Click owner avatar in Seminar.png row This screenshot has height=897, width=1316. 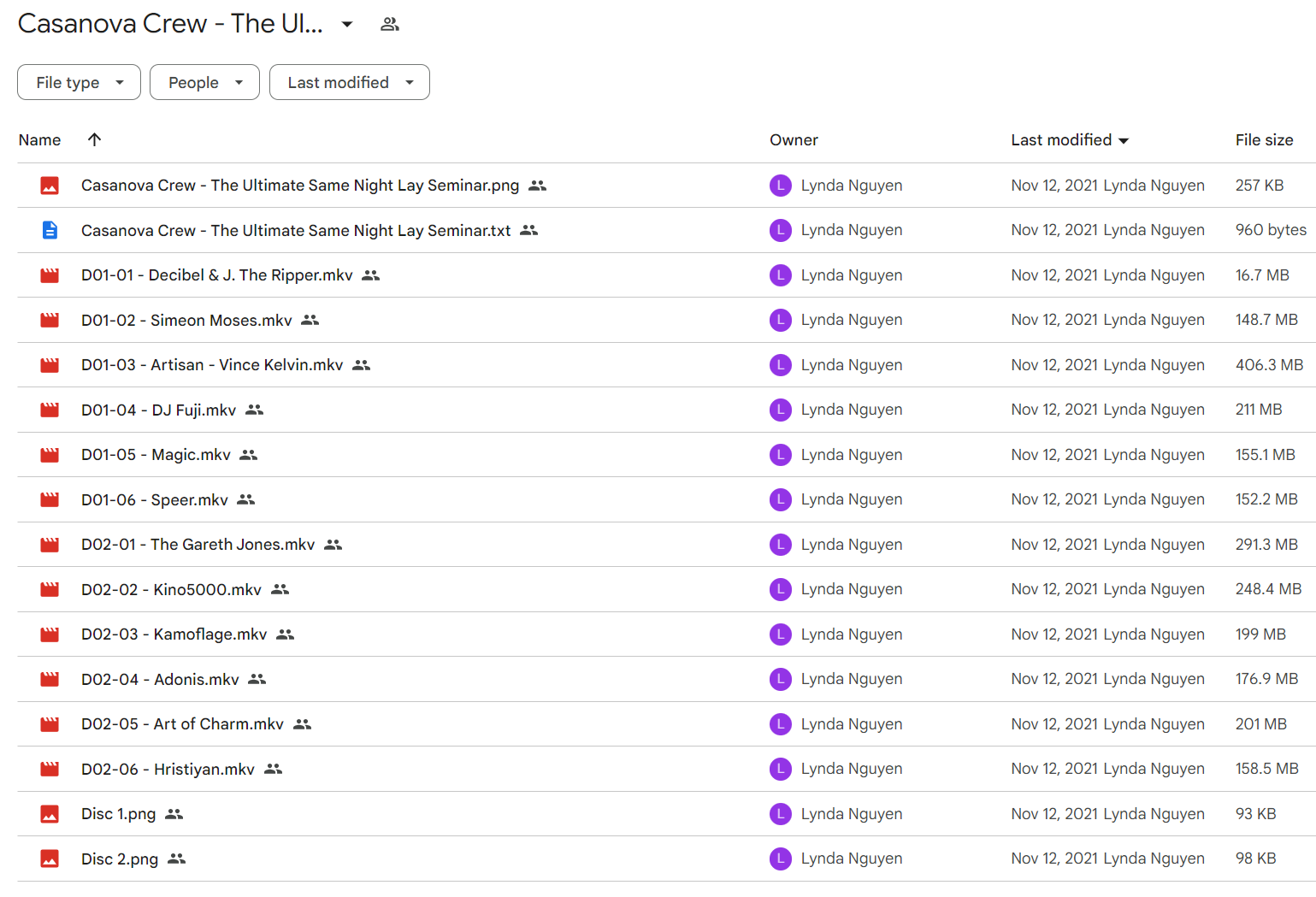coord(781,186)
